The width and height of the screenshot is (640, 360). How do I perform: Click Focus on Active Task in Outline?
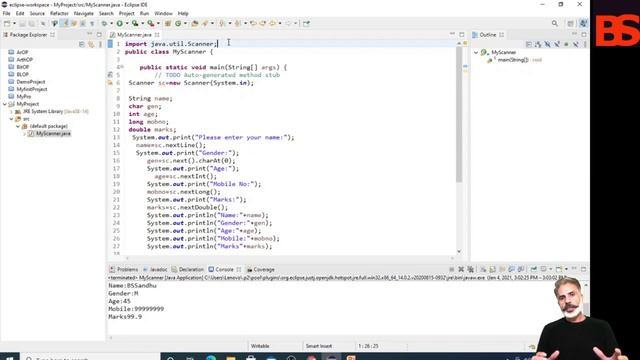(x=529, y=44)
